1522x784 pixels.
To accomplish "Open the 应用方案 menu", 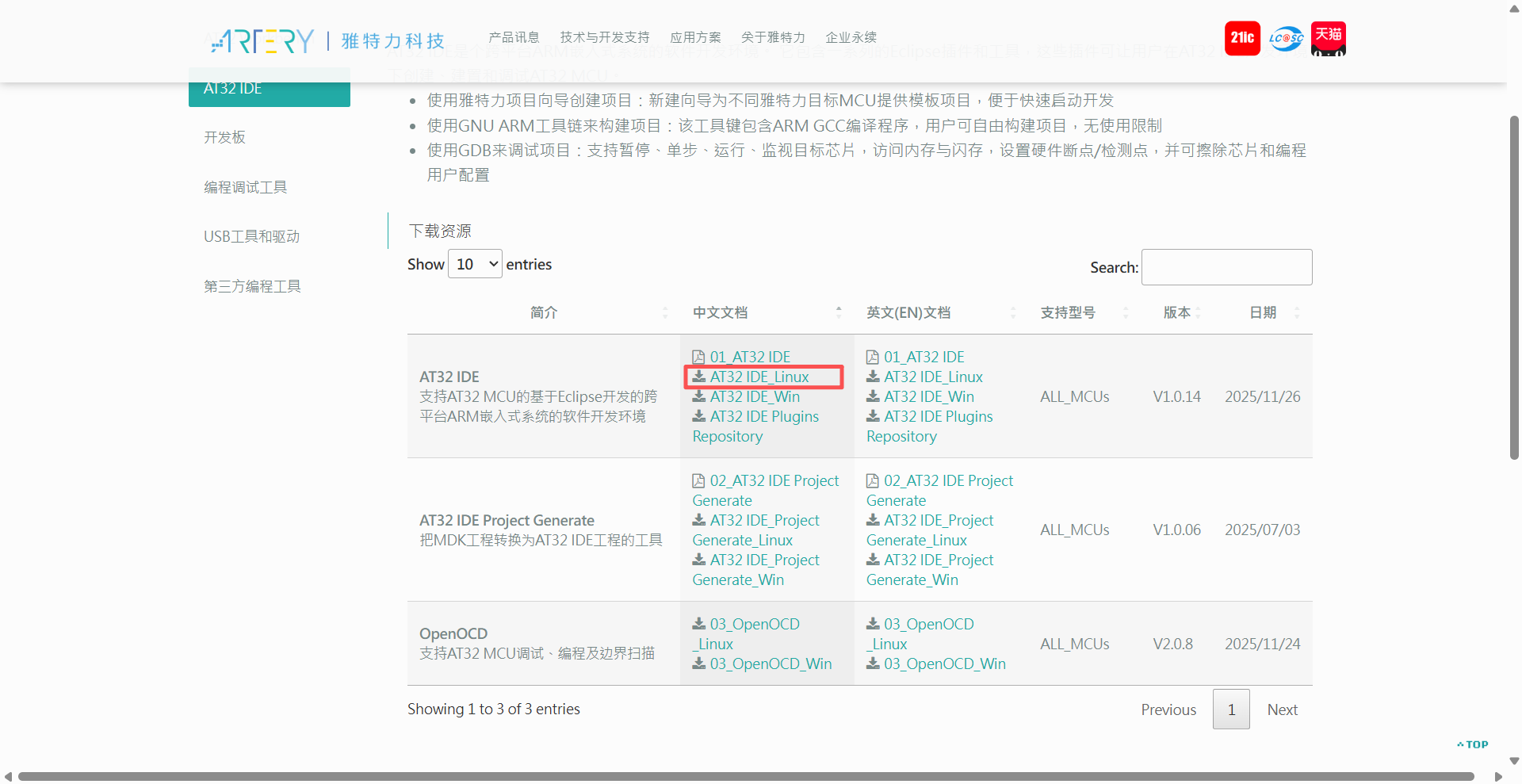I will click(x=695, y=37).
